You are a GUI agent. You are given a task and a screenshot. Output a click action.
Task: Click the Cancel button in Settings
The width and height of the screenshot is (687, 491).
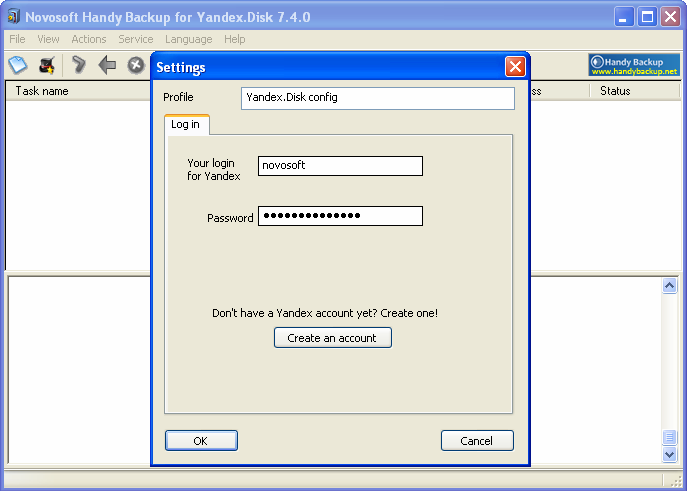(x=477, y=441)
